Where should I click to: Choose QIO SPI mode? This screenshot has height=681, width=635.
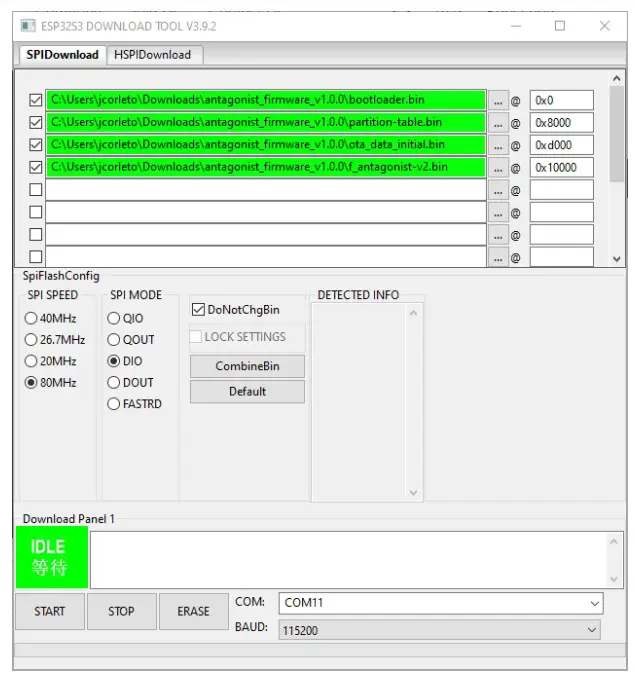125,318
